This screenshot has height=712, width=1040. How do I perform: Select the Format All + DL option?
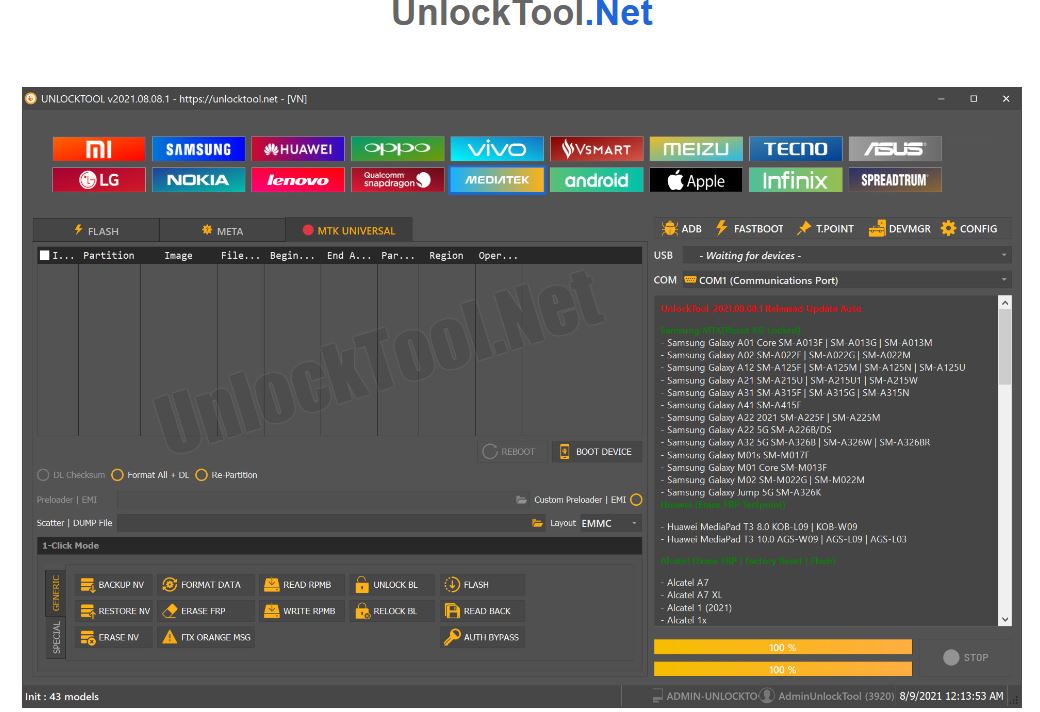(118, 475)
